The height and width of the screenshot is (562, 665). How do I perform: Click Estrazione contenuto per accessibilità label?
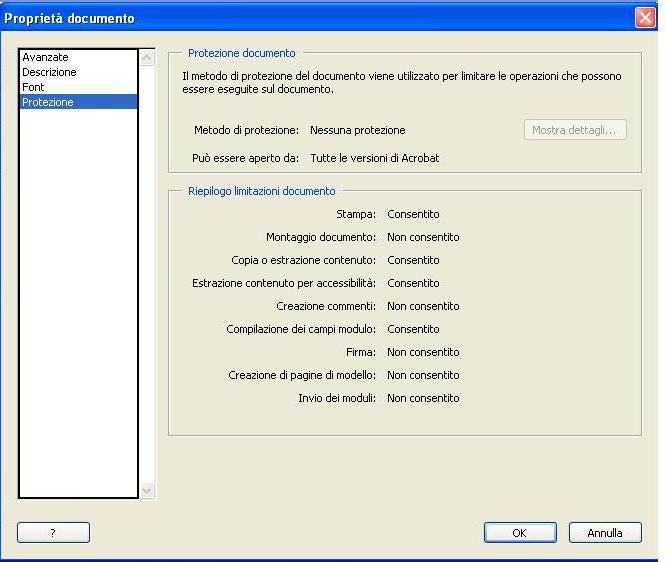point(284,283)
